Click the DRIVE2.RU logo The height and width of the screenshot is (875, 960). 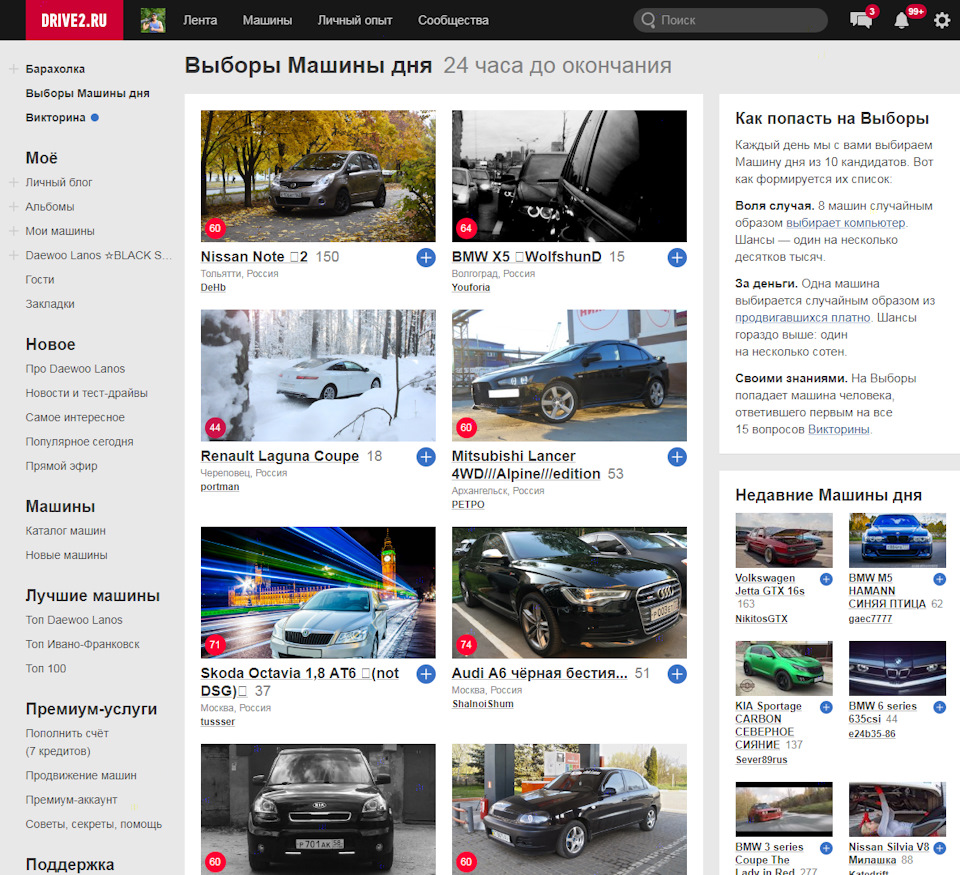(74, 20)
